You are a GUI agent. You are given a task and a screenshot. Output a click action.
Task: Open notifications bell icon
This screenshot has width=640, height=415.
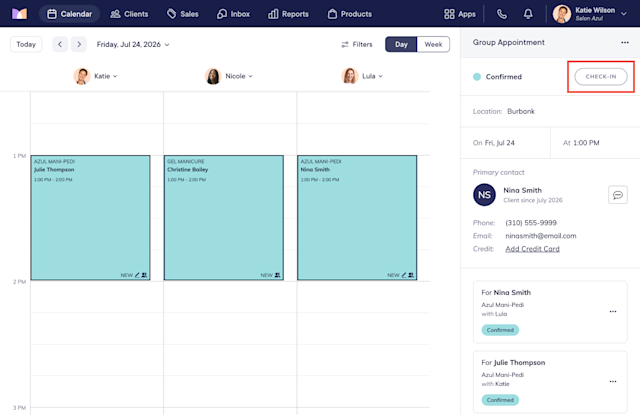[x=528, y=14]
